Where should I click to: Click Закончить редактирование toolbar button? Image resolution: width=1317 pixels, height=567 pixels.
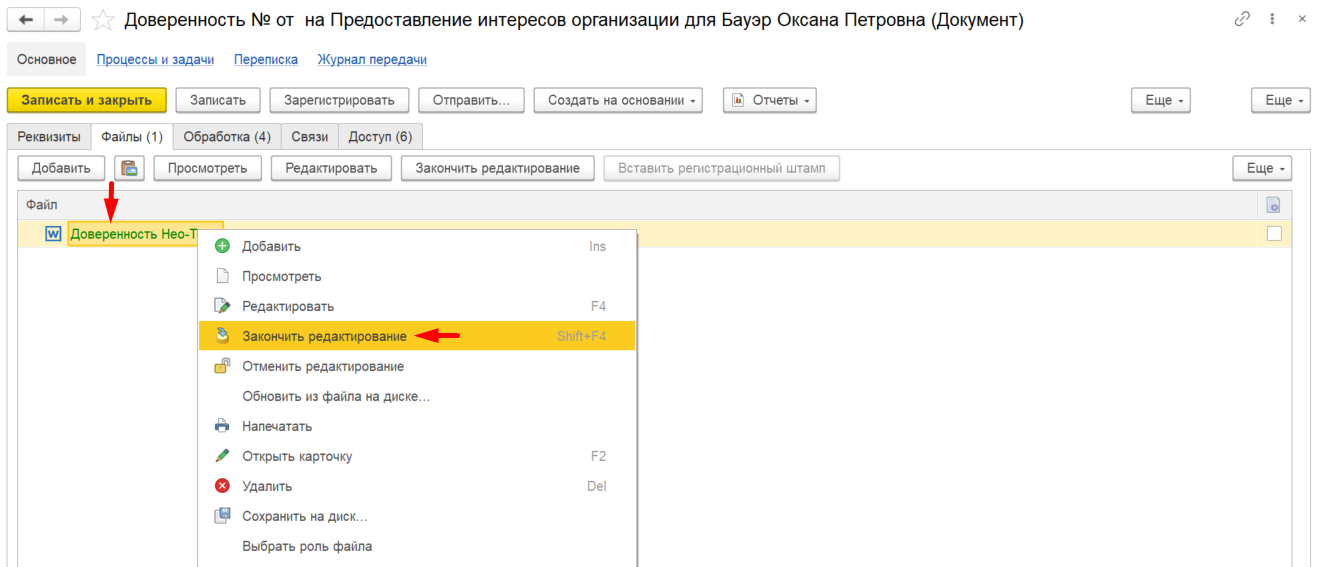(x=498, y=168)
